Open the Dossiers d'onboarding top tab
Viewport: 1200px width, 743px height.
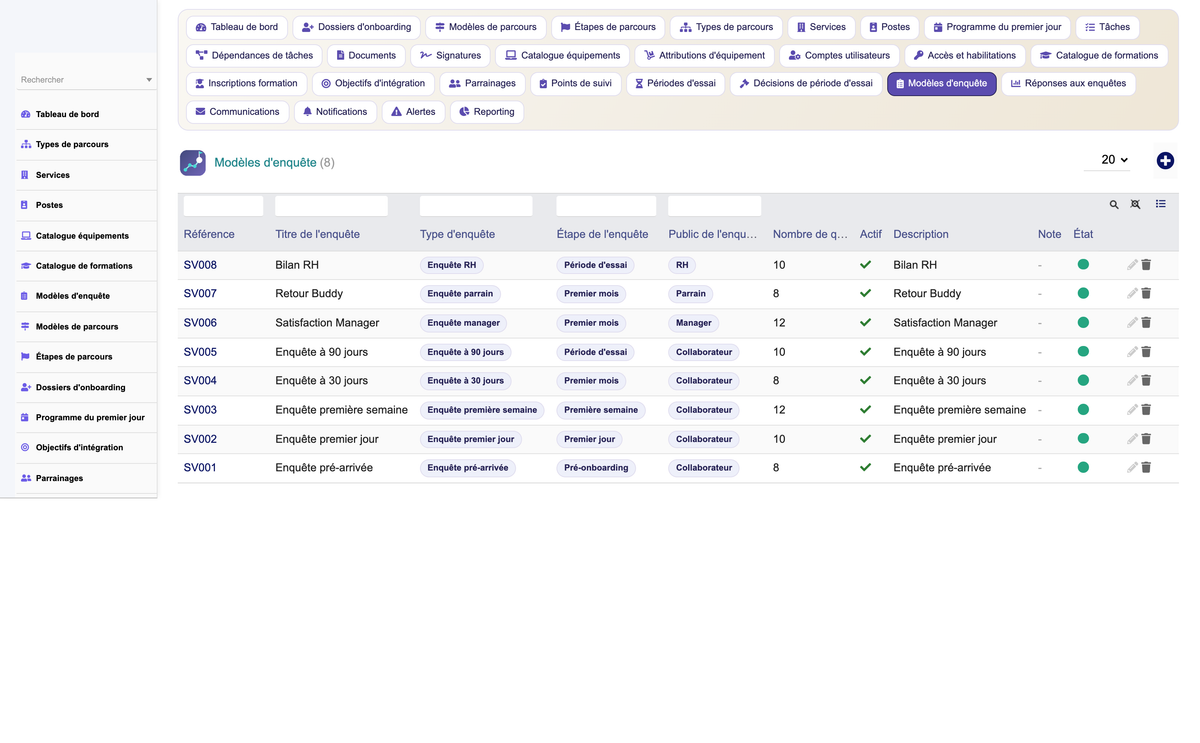356,27
